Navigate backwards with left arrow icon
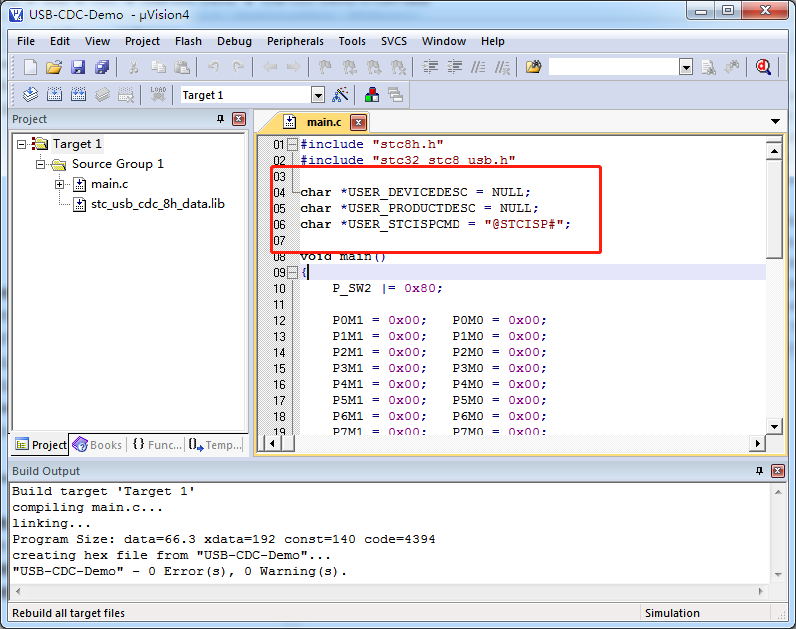796x629 pixels. tap(270, 67)
